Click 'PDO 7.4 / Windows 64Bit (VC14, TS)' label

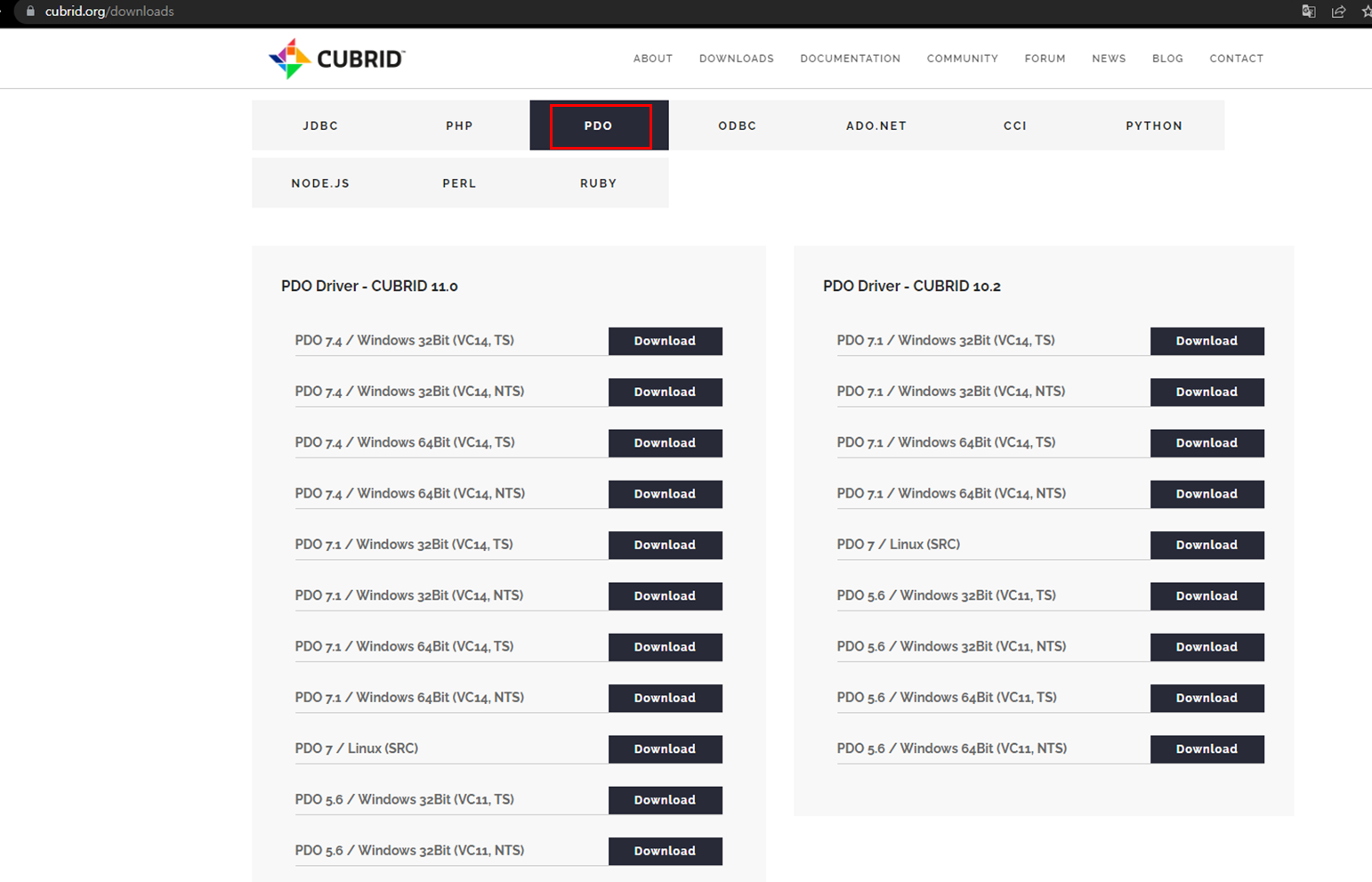[x=405, y=442]
